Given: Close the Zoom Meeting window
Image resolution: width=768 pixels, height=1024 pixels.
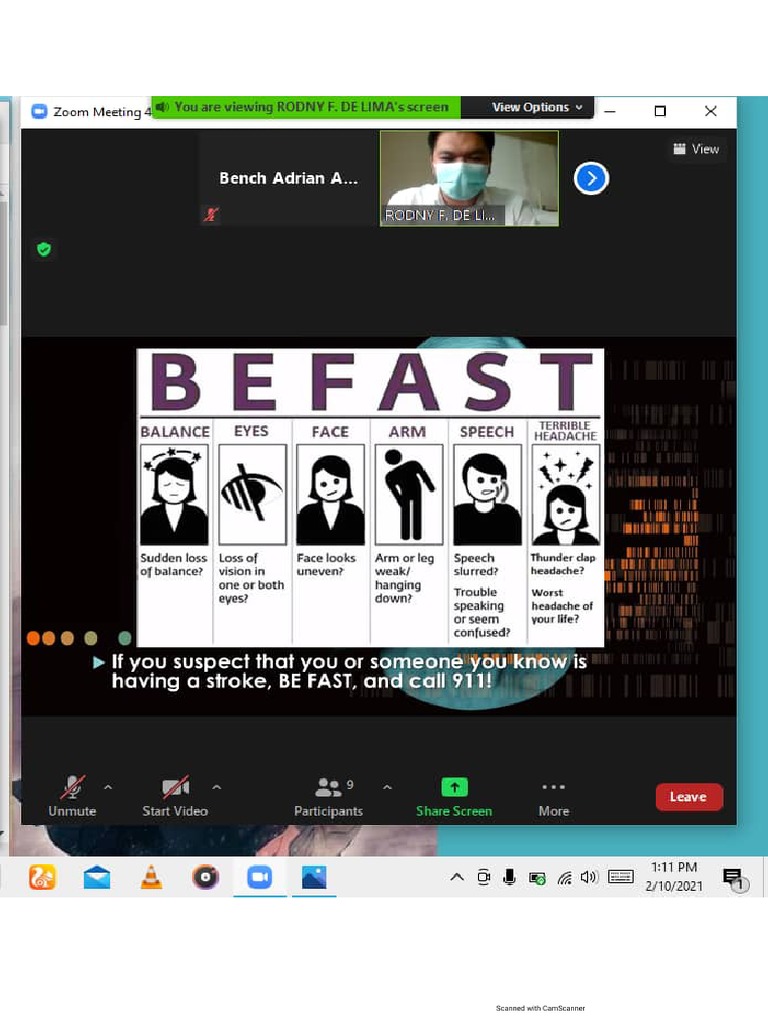Looking at the screenshot, I should [x=711, y=112].
